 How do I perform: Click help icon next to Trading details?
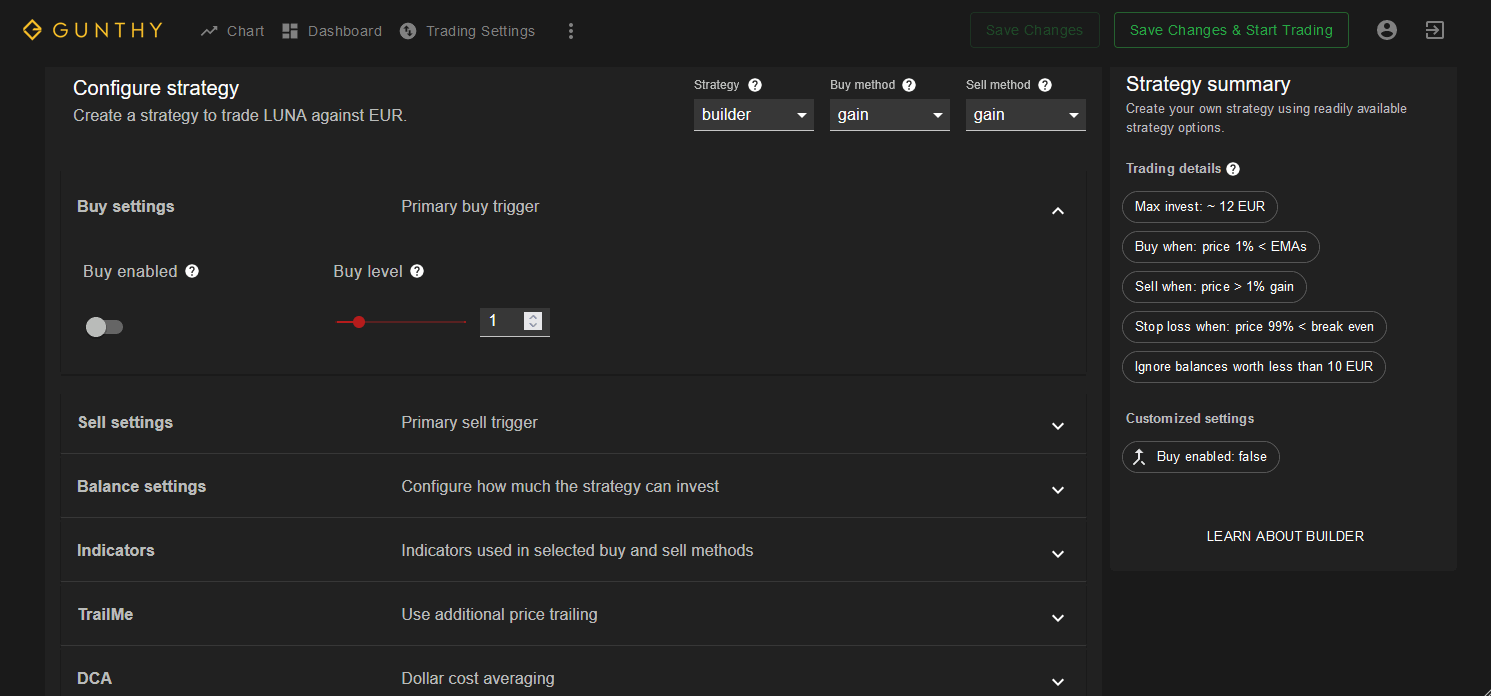[1233, 169]
